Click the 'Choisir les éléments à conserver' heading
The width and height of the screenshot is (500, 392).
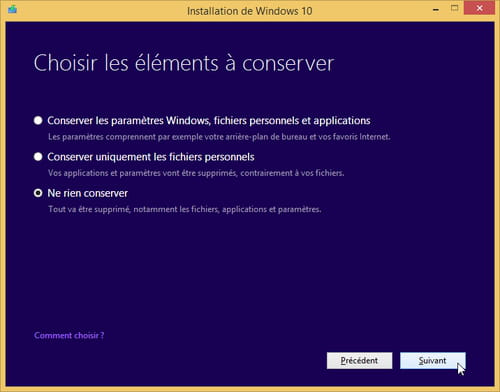coord(184,63)
